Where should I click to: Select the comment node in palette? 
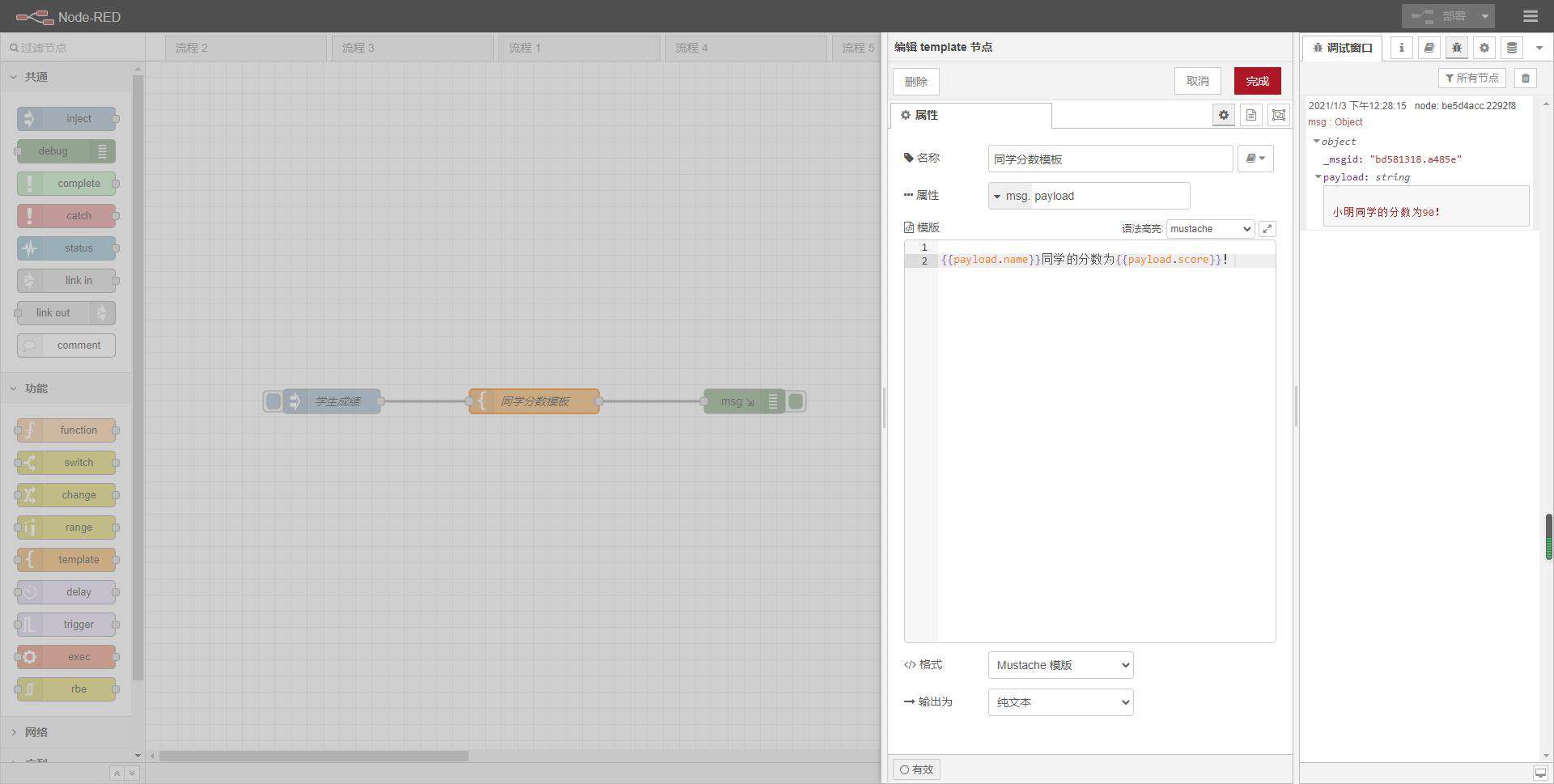pyautogui.click(x=66, y=345)
